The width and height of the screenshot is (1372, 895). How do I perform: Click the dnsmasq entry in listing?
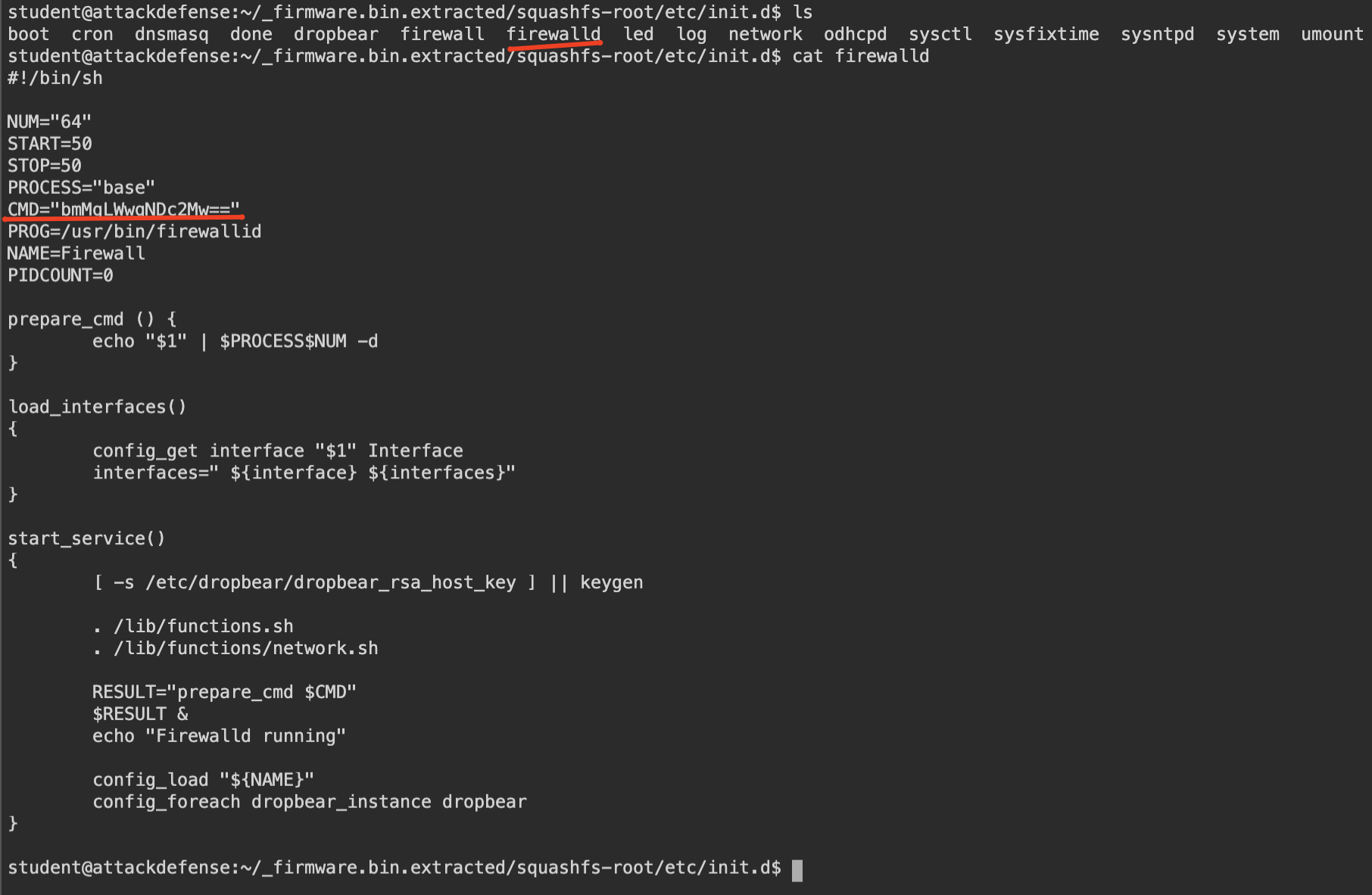point(171,34)
